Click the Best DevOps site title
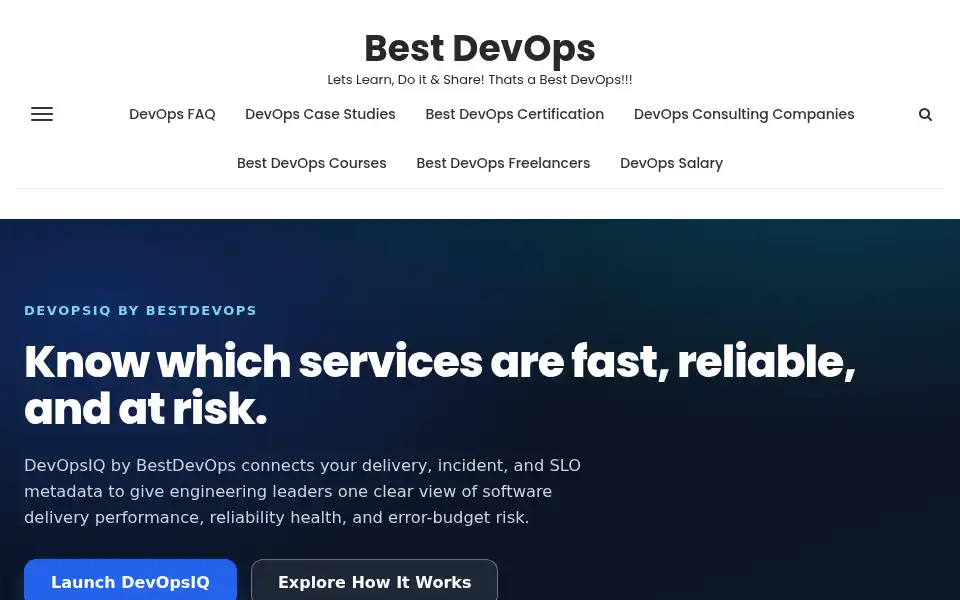The image size is (960, 600). click(x=479, y=48)
